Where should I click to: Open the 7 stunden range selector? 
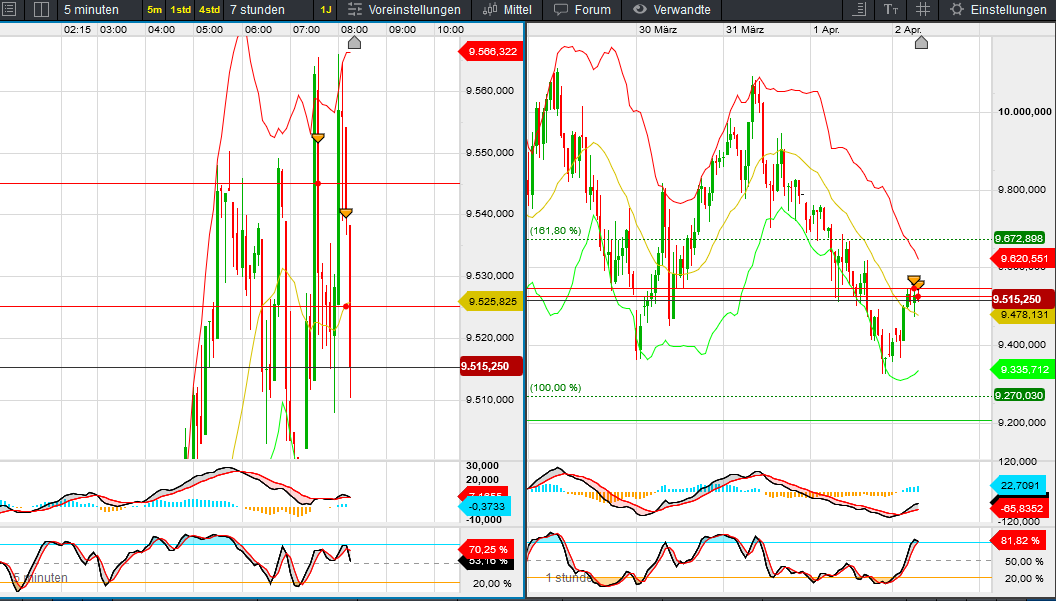(x=257, y=9)
